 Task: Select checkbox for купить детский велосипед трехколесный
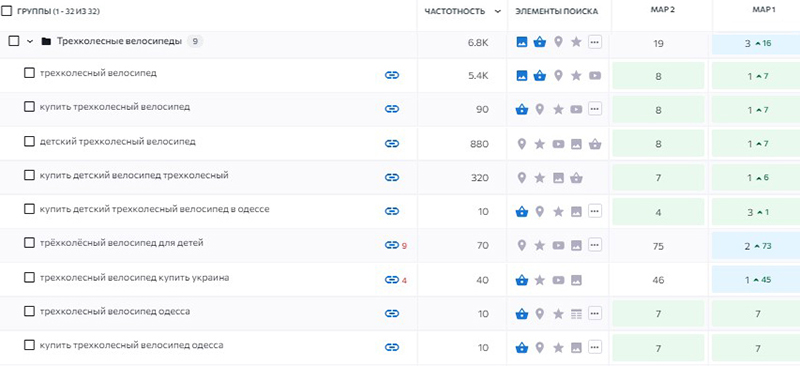30,175
